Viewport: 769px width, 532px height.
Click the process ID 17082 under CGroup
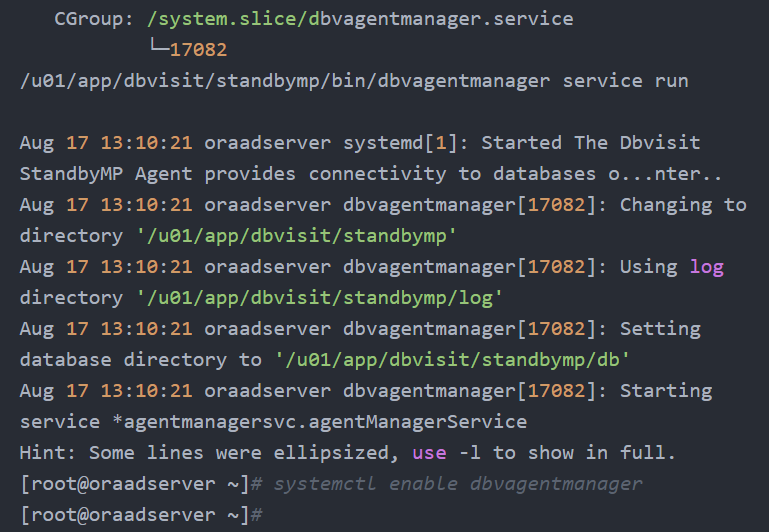tap(198, 50)
